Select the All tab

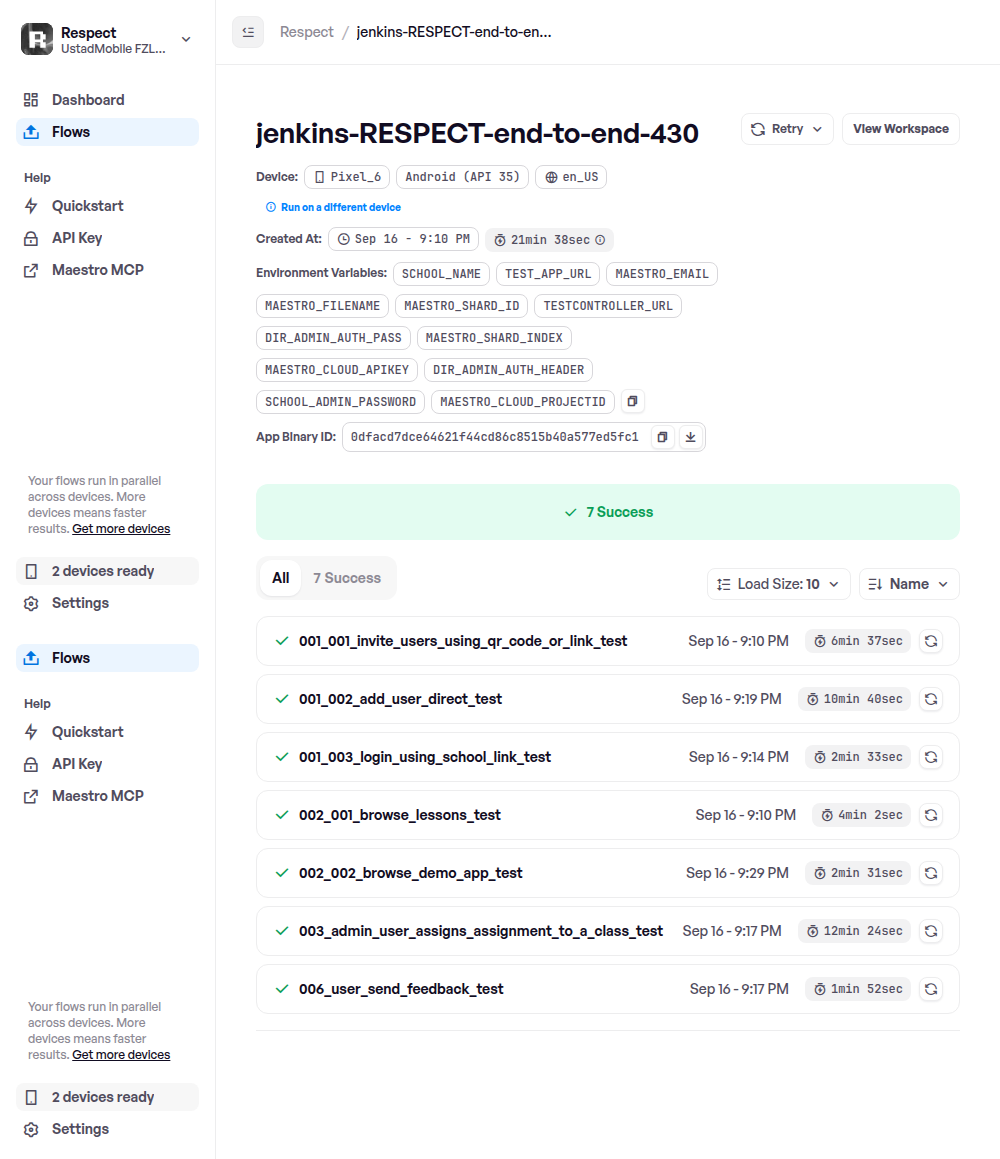[x=281, y=578]
